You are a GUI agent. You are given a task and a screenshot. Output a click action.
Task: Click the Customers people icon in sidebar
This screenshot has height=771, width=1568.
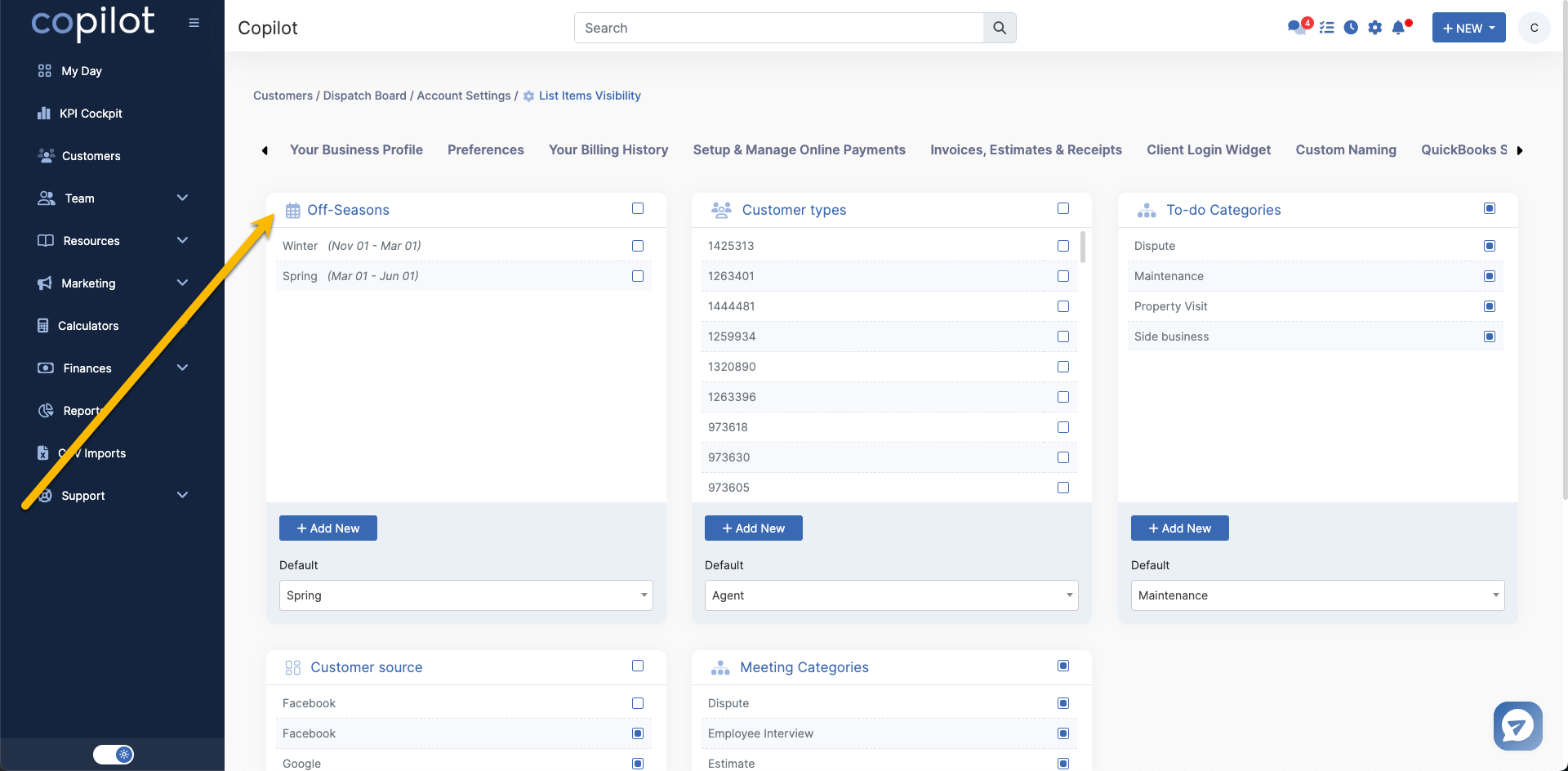click(47, 155)
